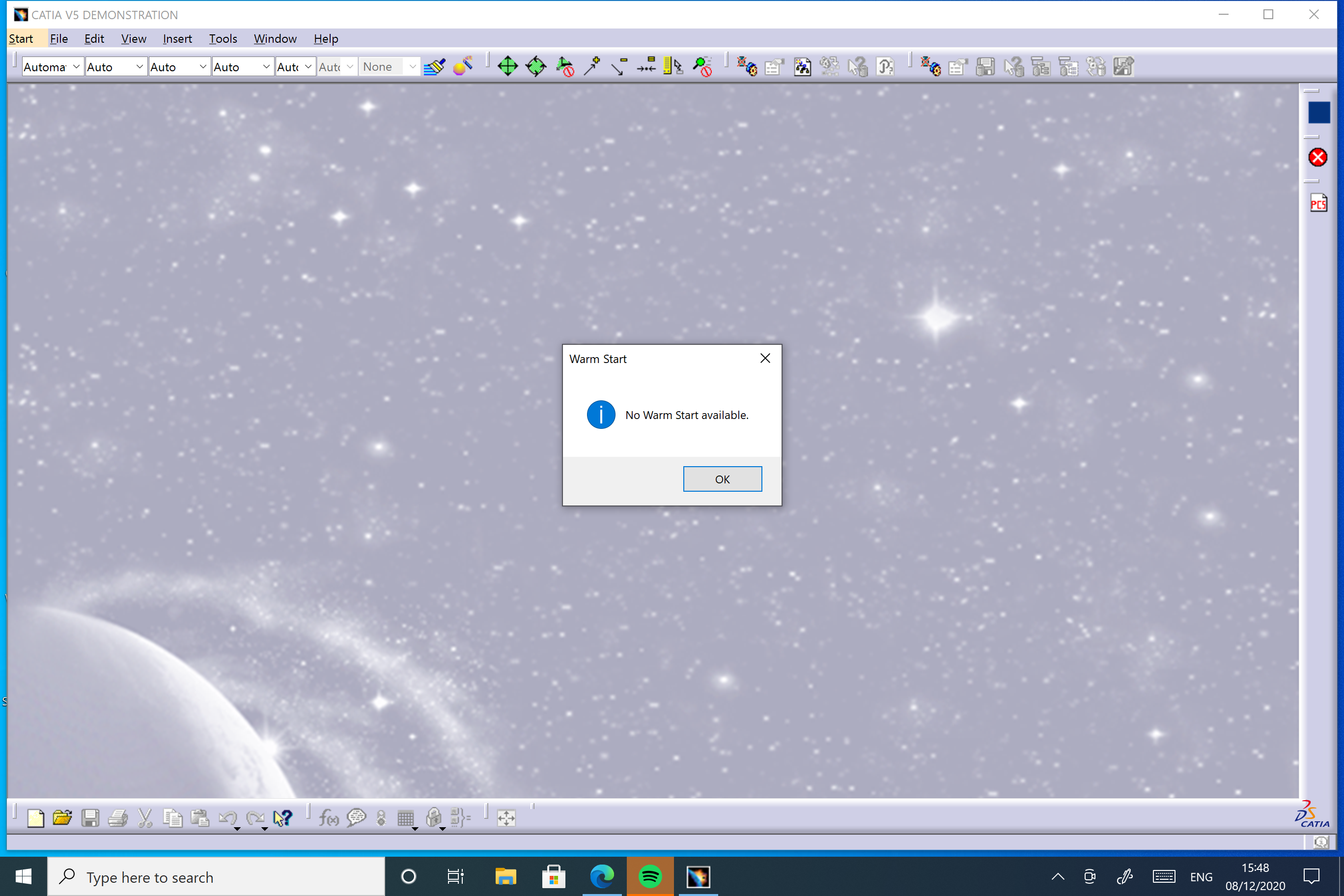The height and width of the screenshot is (896, 1344).
Task: Click the axis icon with red prohibited sign
Action: [564, 67]
